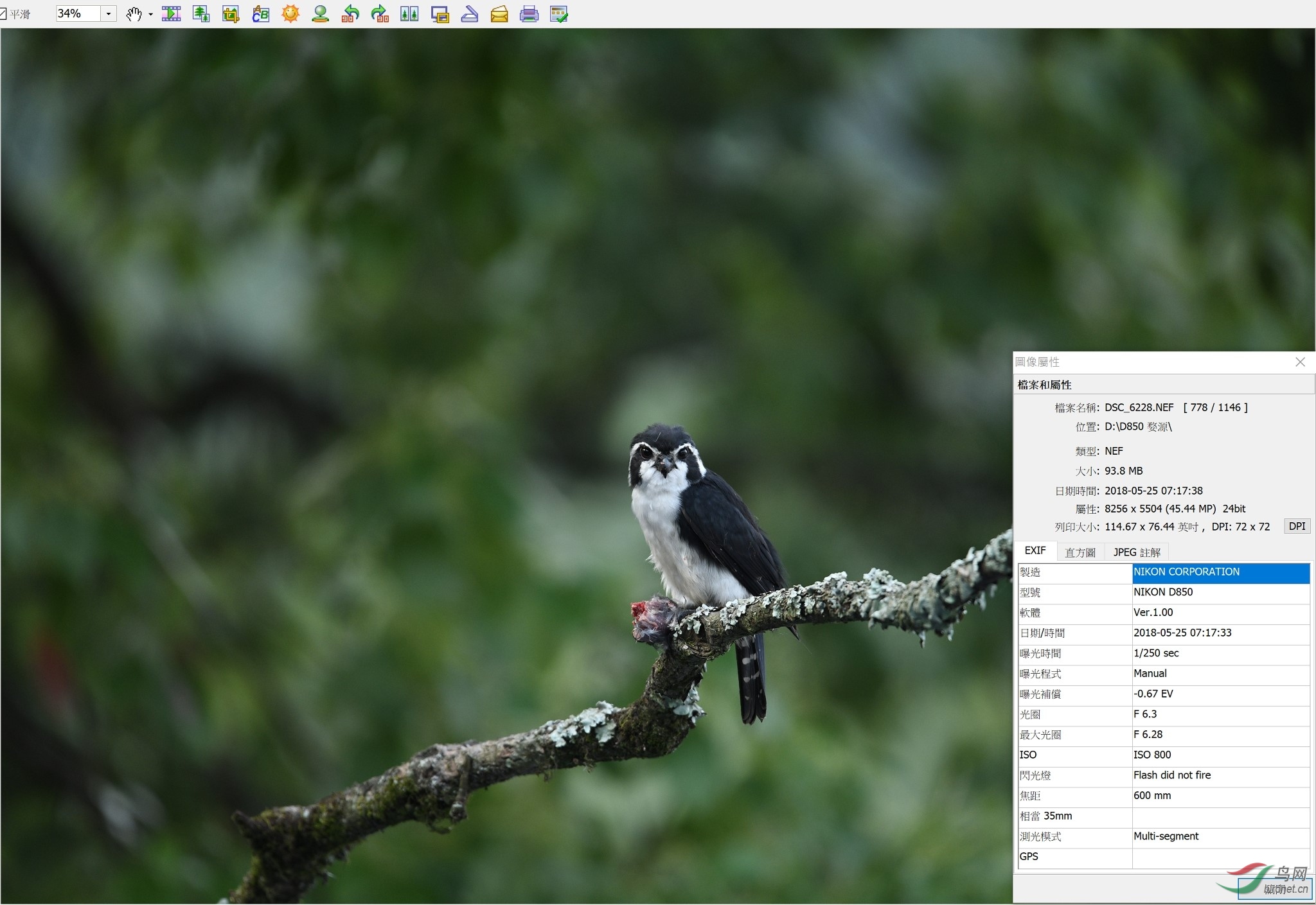Click the email envelope icon
1316x905 pixels.
tap(499, 13)
